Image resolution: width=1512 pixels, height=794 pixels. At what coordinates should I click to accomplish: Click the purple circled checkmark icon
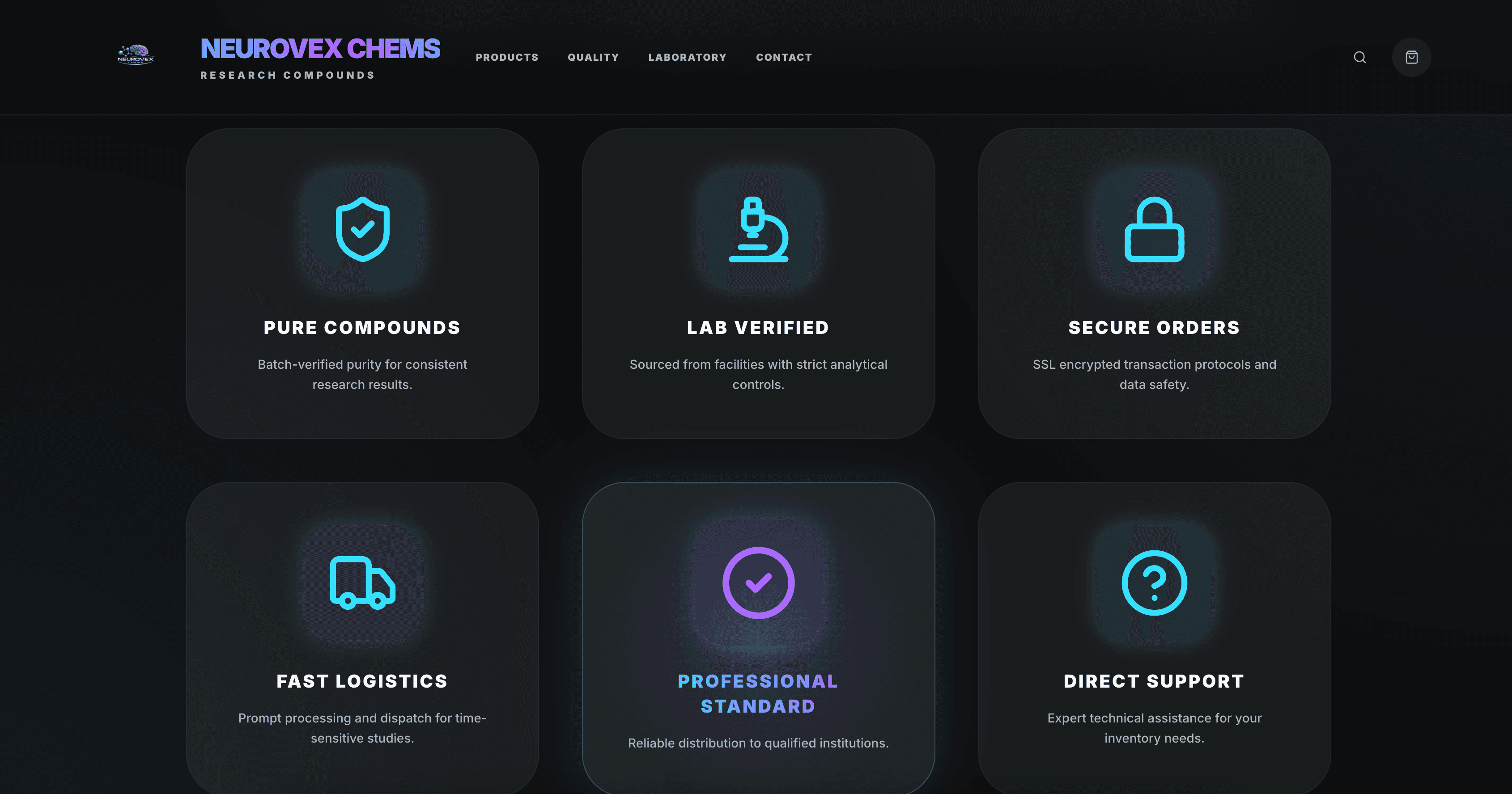758,582
